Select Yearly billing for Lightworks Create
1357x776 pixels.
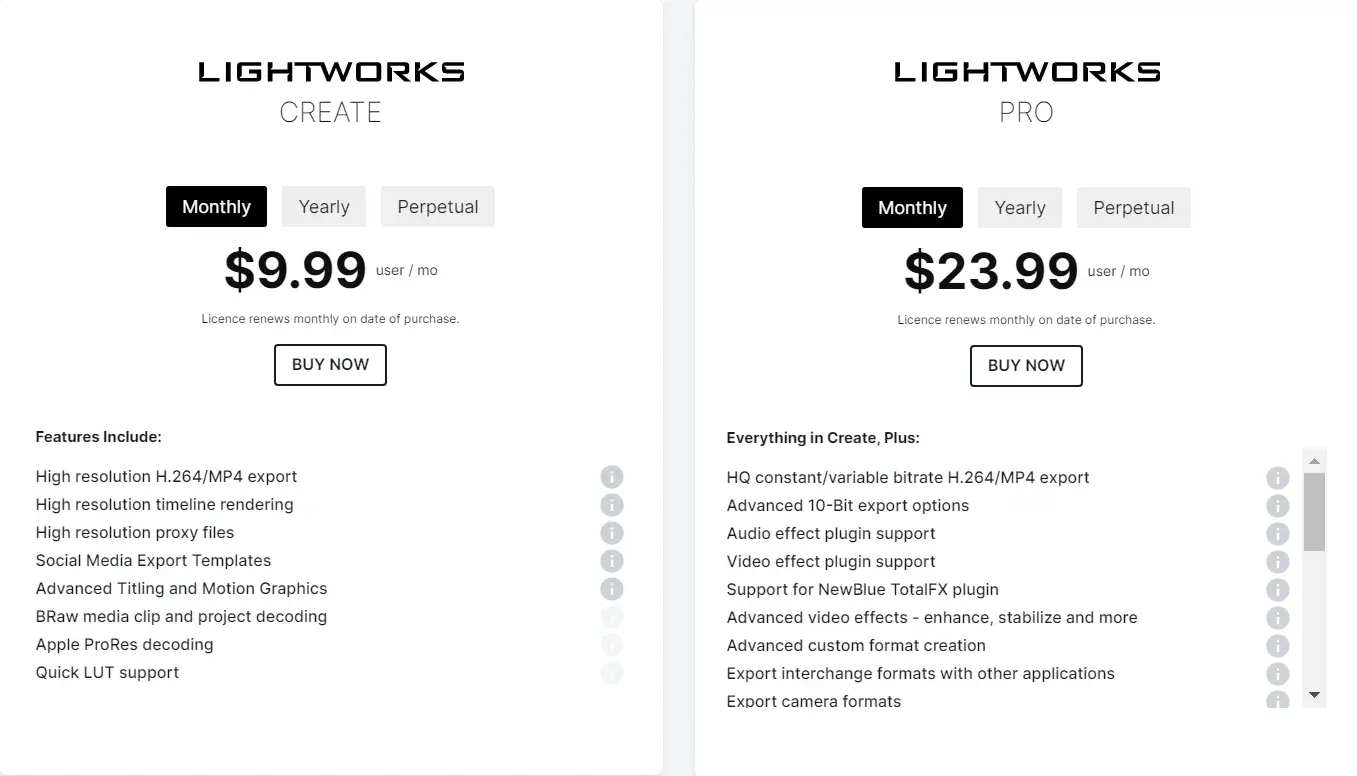[x=324, y=207]
